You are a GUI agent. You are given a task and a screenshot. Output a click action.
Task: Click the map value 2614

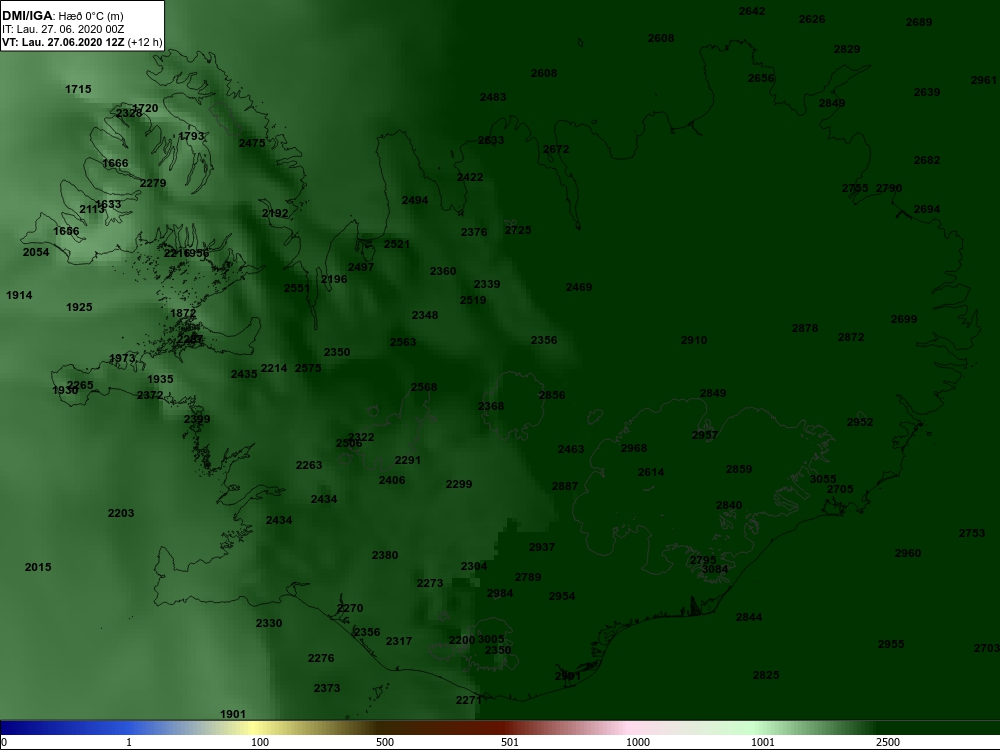651,473
